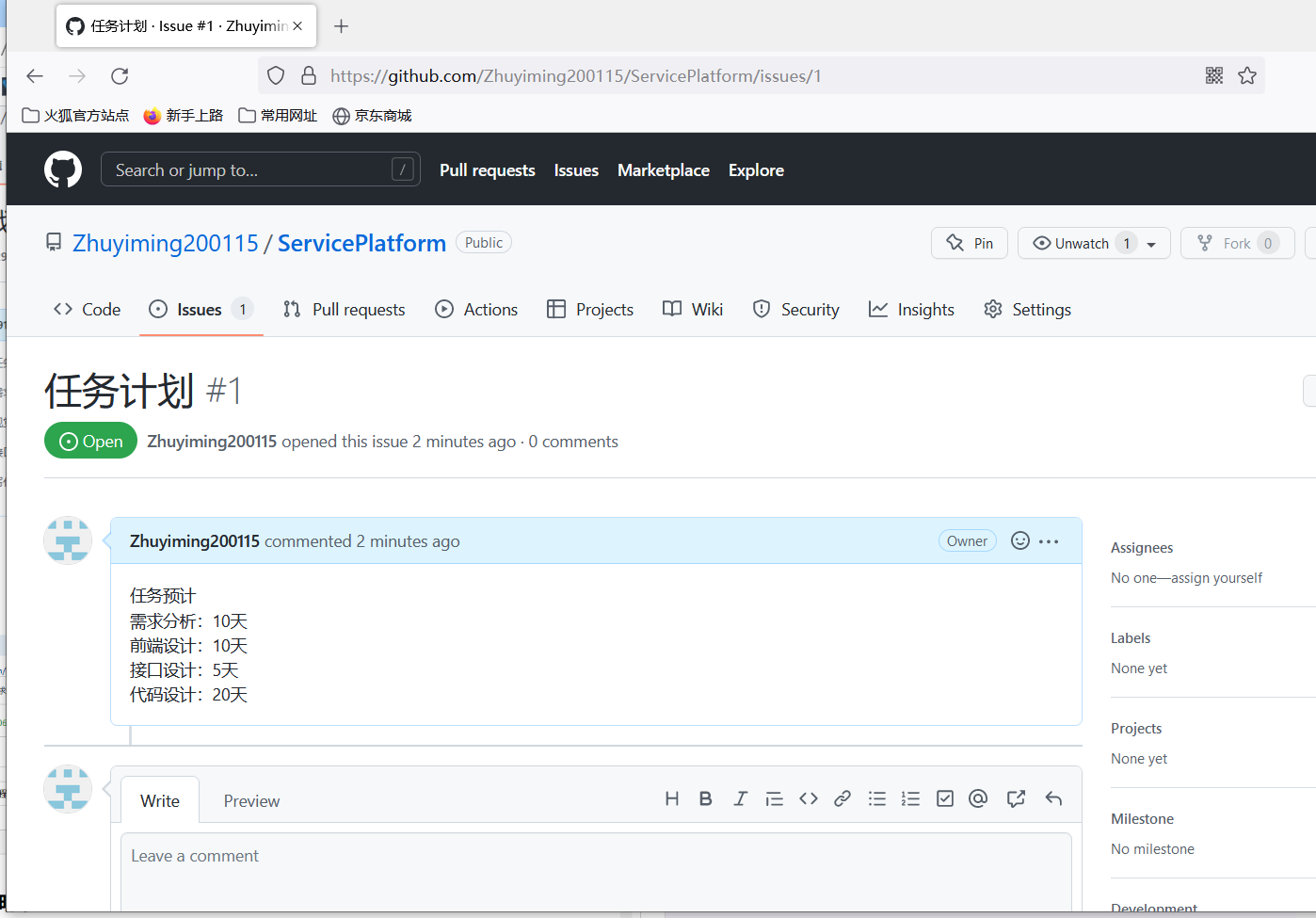Apply bold formatting in the comment editor
1316x918 pixels.
[706, 798]
